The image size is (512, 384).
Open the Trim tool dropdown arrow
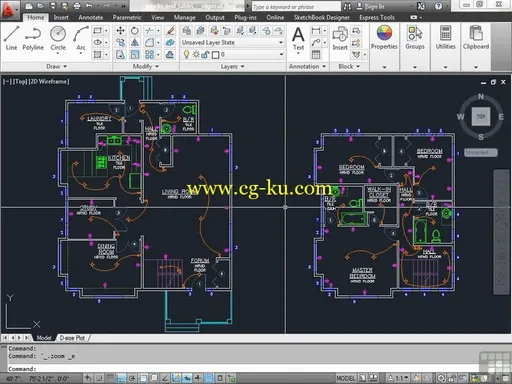pos(158,31)
